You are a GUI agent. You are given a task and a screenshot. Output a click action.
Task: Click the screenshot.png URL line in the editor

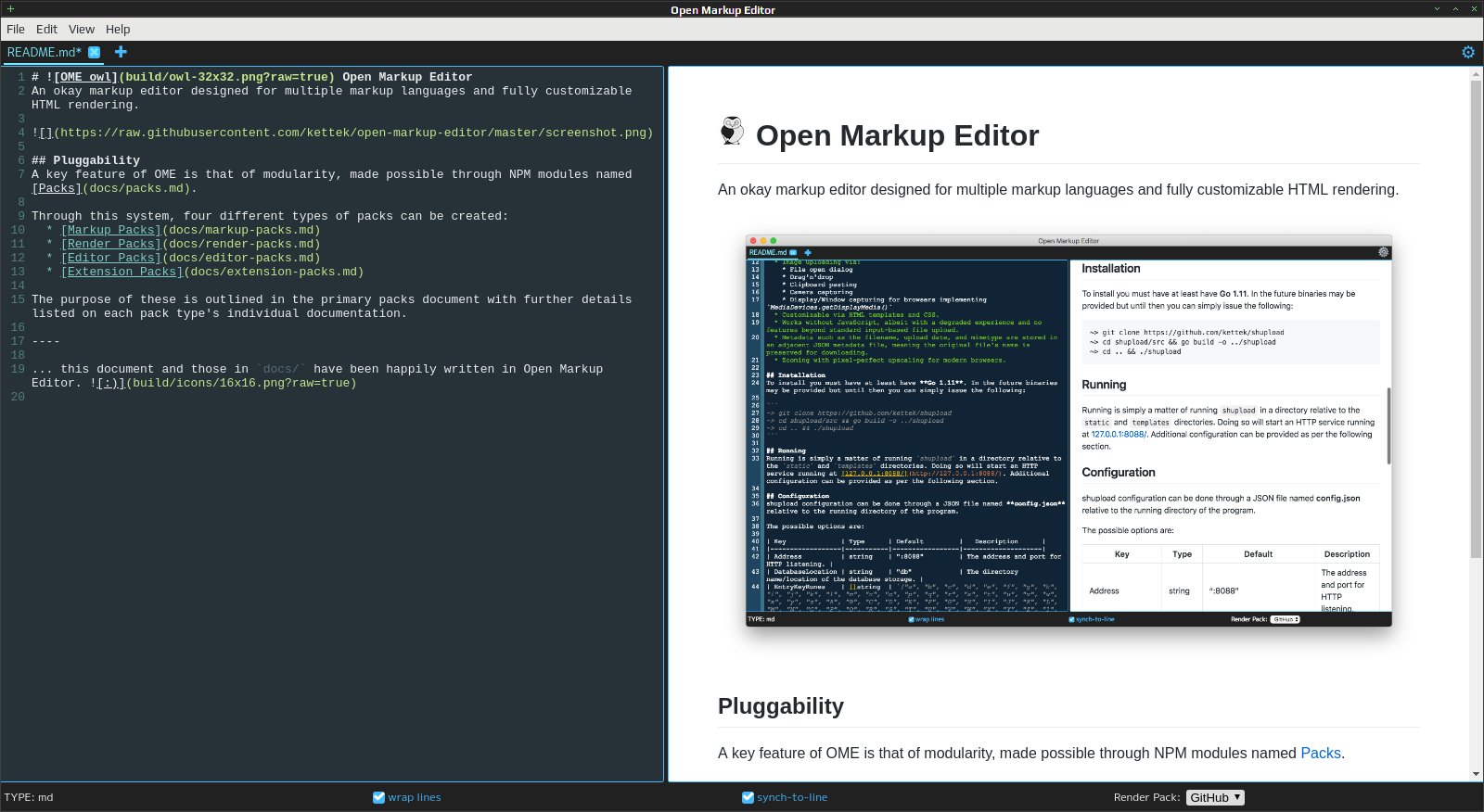tap(342, 133)
